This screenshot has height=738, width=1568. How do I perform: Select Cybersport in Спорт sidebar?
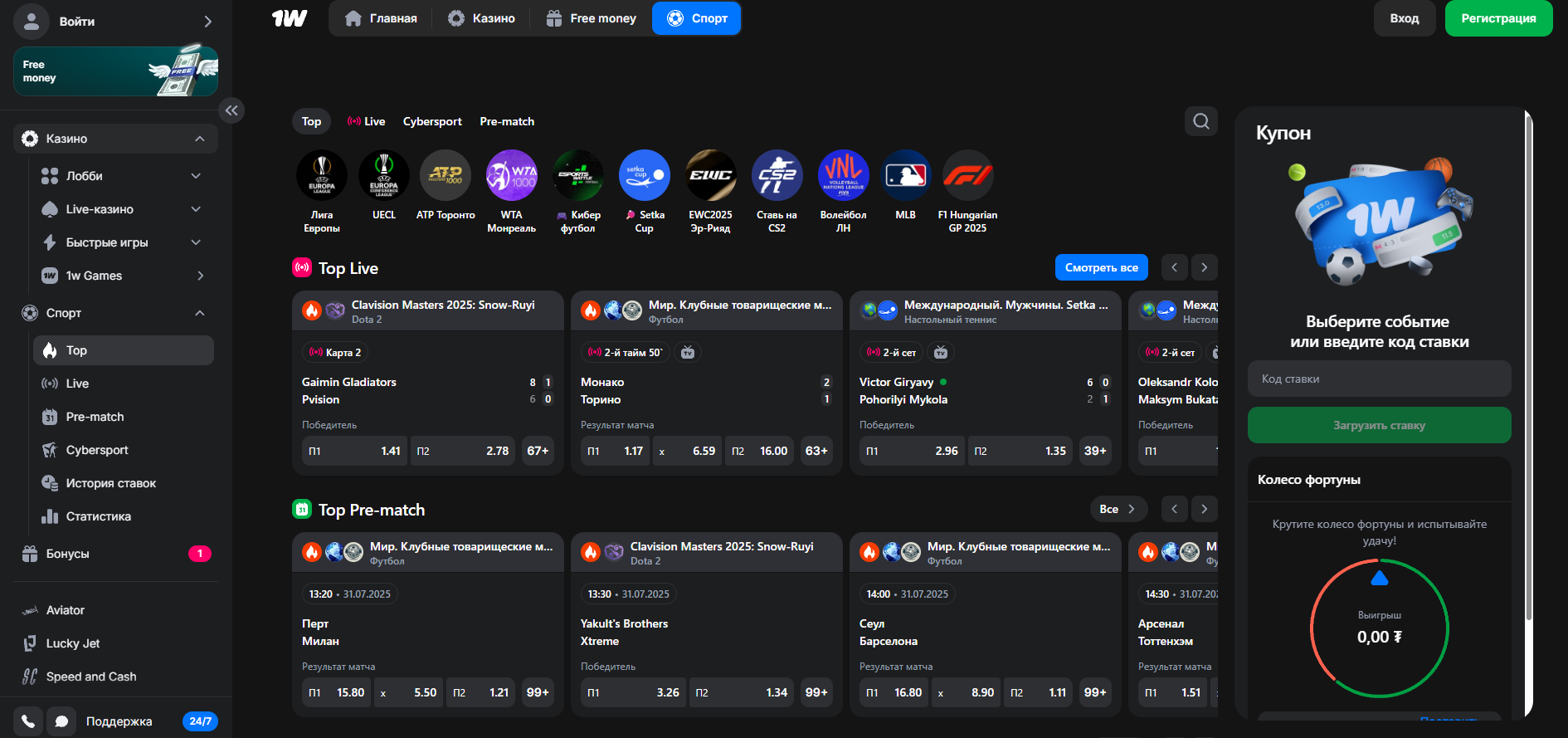[124, 450]
